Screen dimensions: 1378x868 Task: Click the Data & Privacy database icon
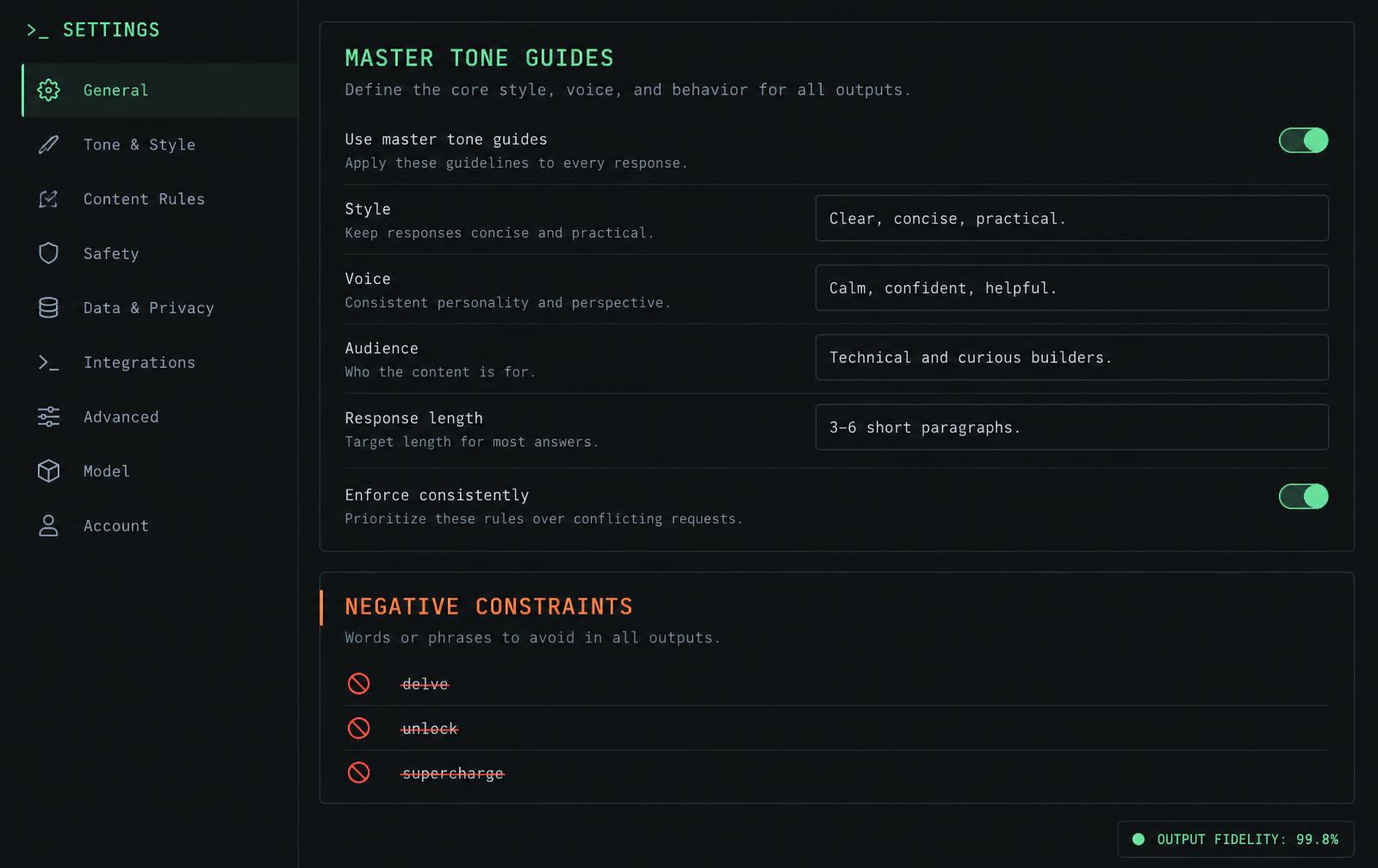(x=48, y=307)
